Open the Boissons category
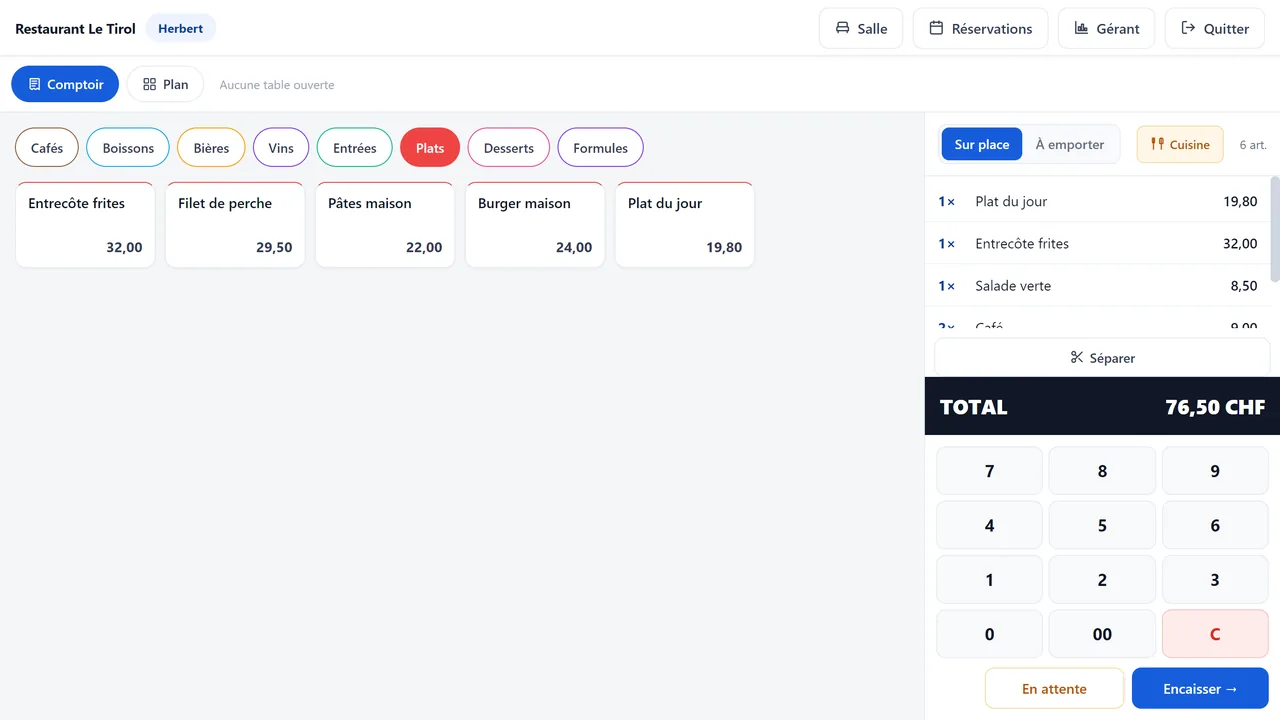 (x=128, y=148)
